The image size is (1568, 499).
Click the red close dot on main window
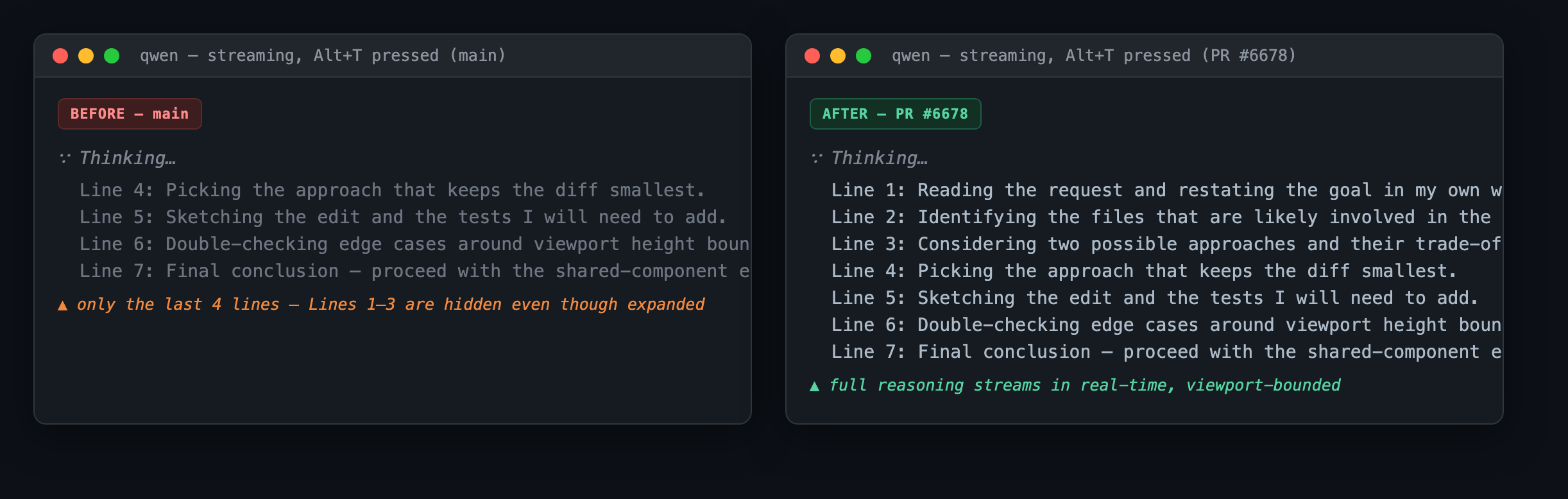click(60, 56)
